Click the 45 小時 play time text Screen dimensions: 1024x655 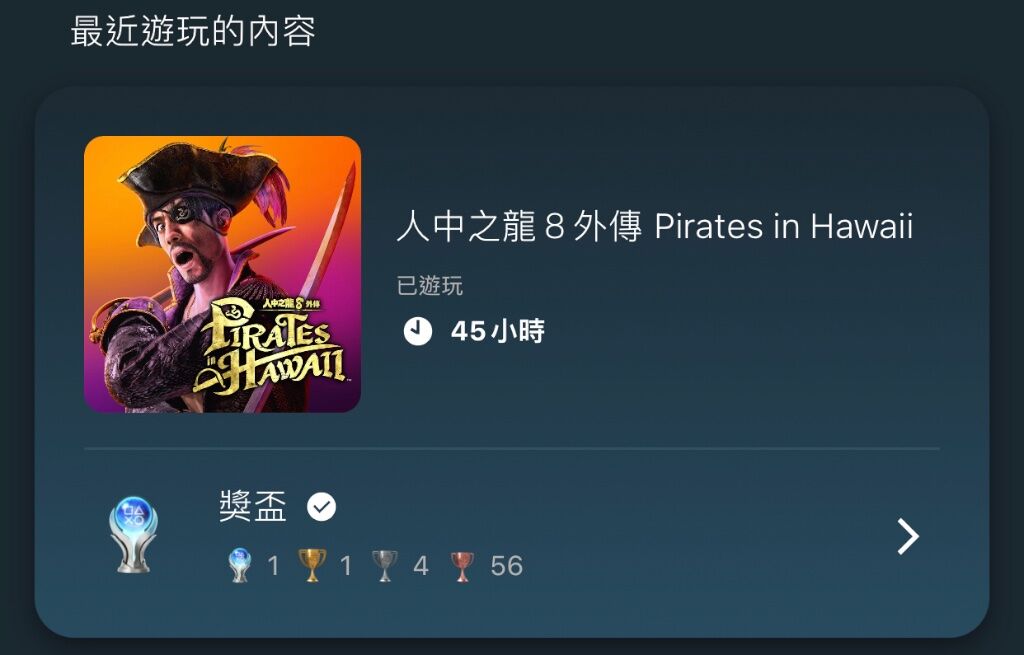tap(498, 331)
